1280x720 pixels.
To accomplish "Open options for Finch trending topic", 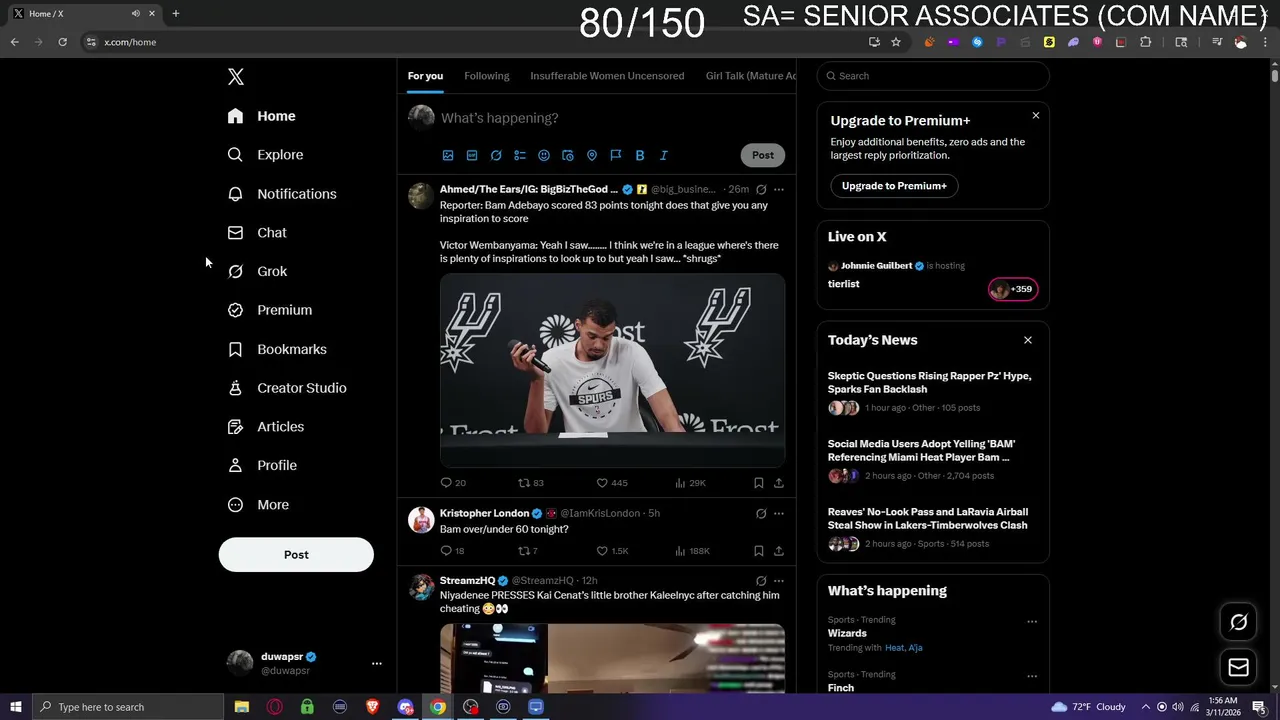I will (x=1032, y=676).
